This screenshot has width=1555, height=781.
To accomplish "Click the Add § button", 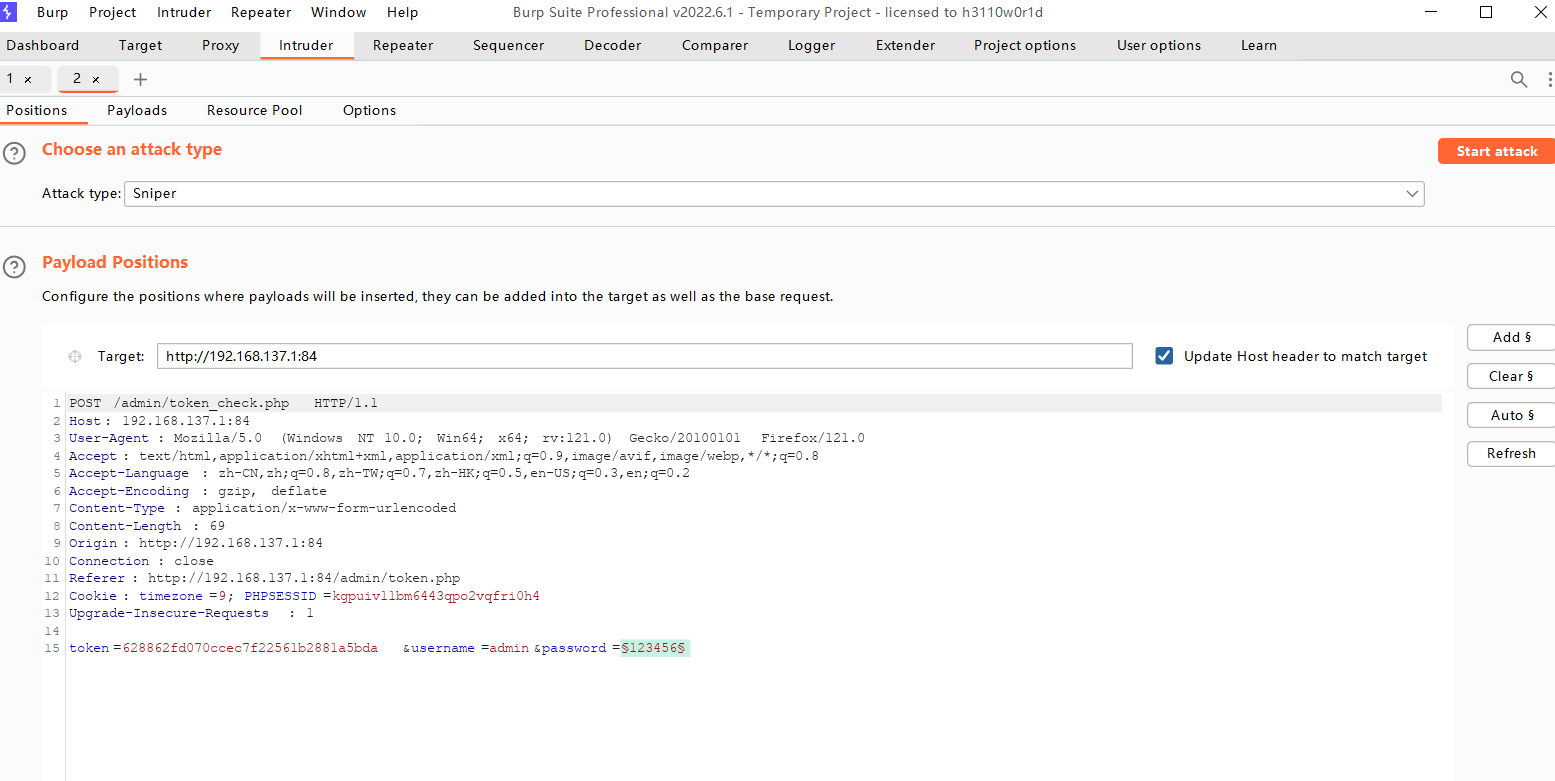I will [1511, 337].
